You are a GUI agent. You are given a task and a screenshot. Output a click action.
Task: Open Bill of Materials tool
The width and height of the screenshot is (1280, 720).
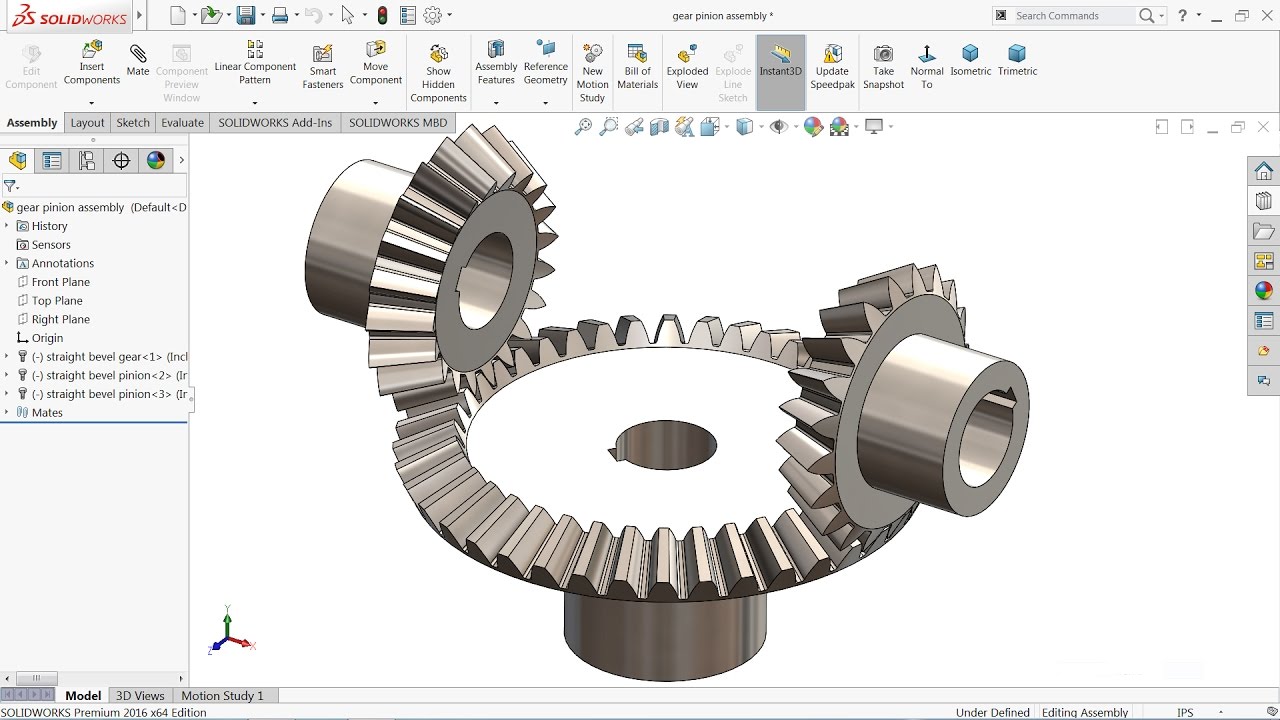[637, 67]
